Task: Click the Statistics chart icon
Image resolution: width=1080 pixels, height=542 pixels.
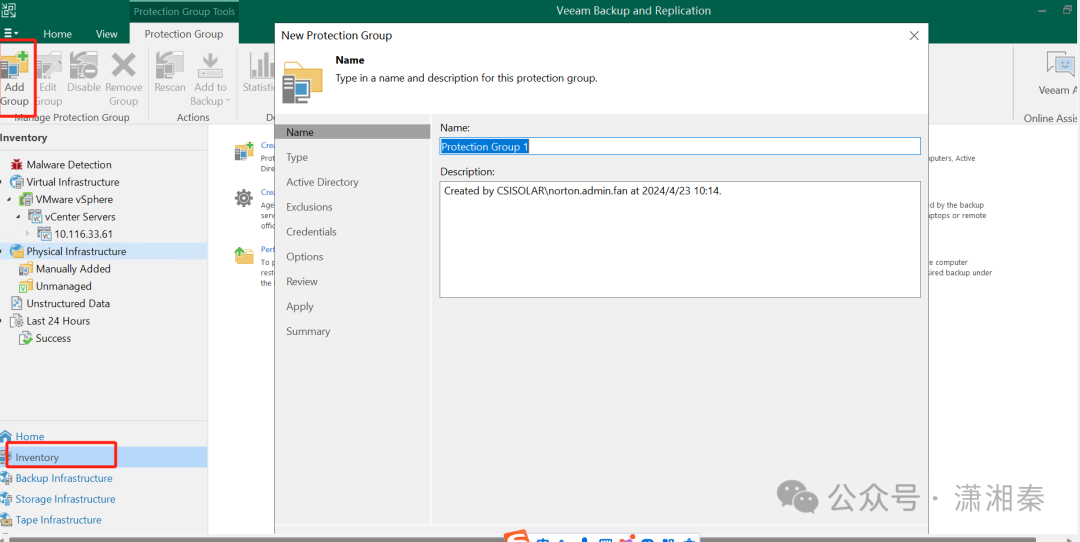Action: pos(262,65)
